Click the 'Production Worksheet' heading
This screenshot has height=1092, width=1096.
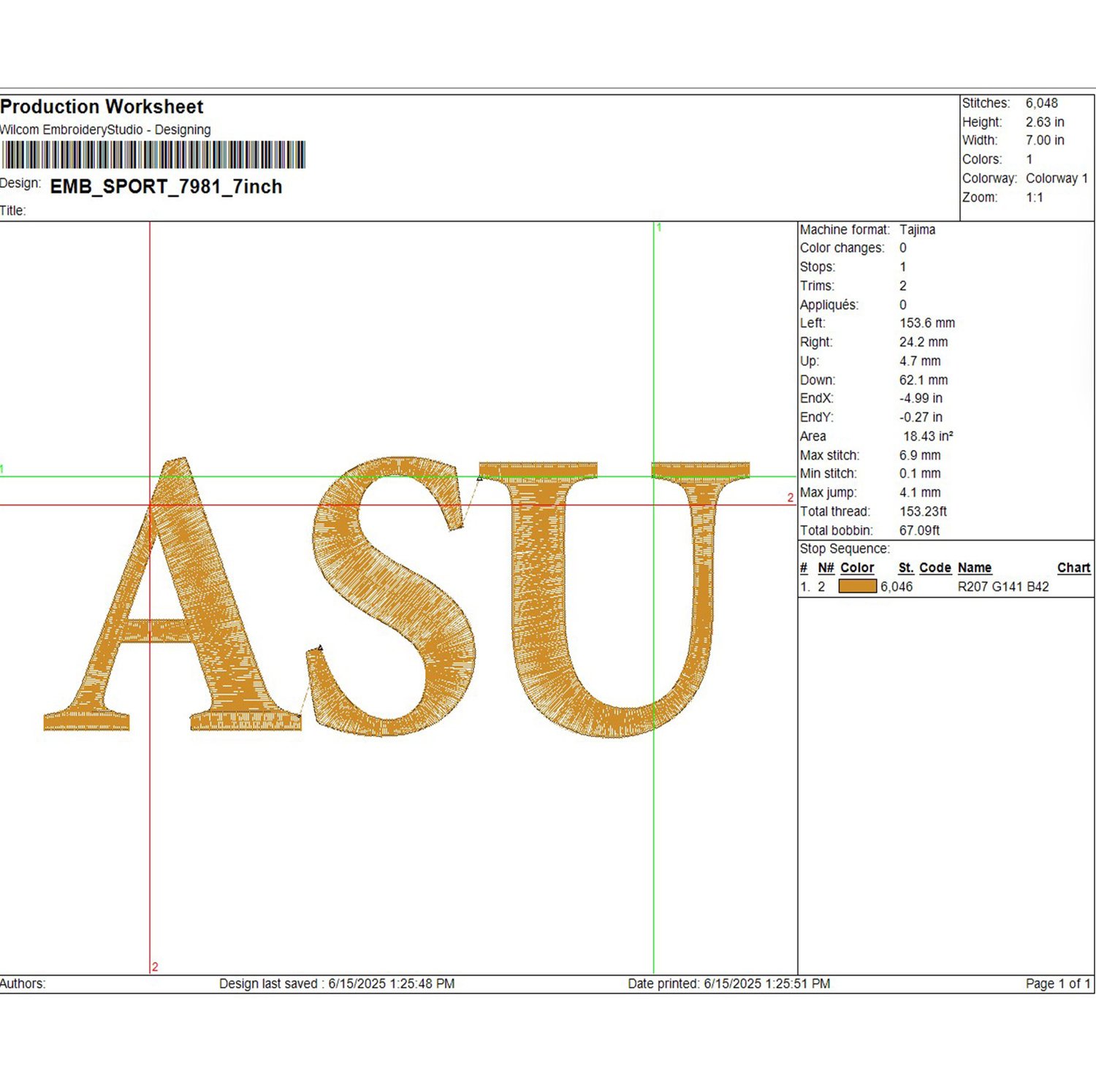pos(102,107)
